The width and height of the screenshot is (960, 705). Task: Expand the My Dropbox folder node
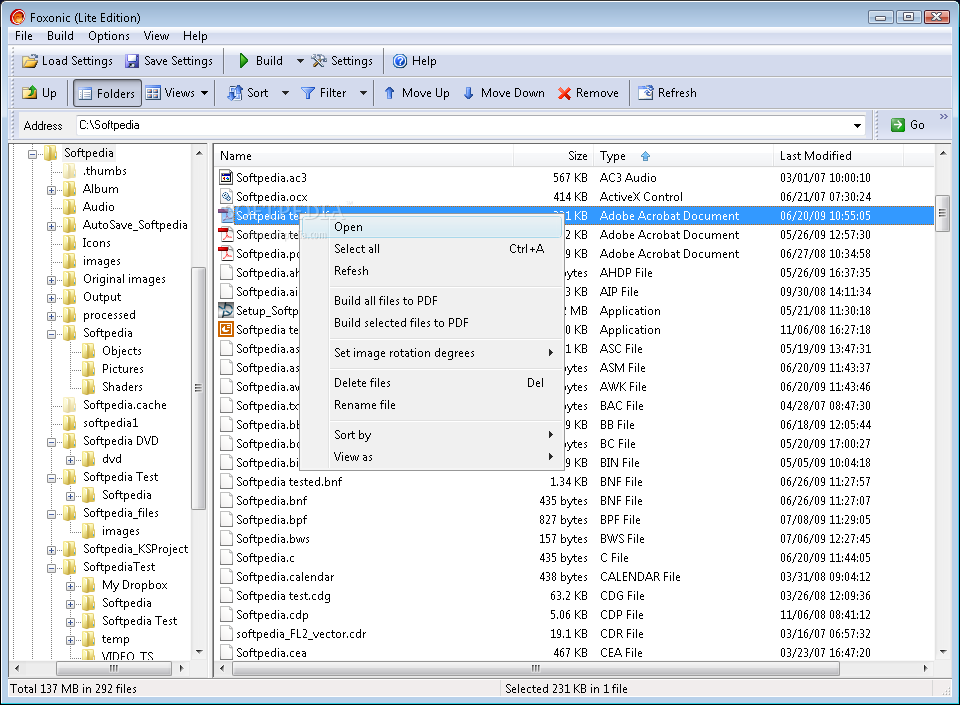click(70, 586)
